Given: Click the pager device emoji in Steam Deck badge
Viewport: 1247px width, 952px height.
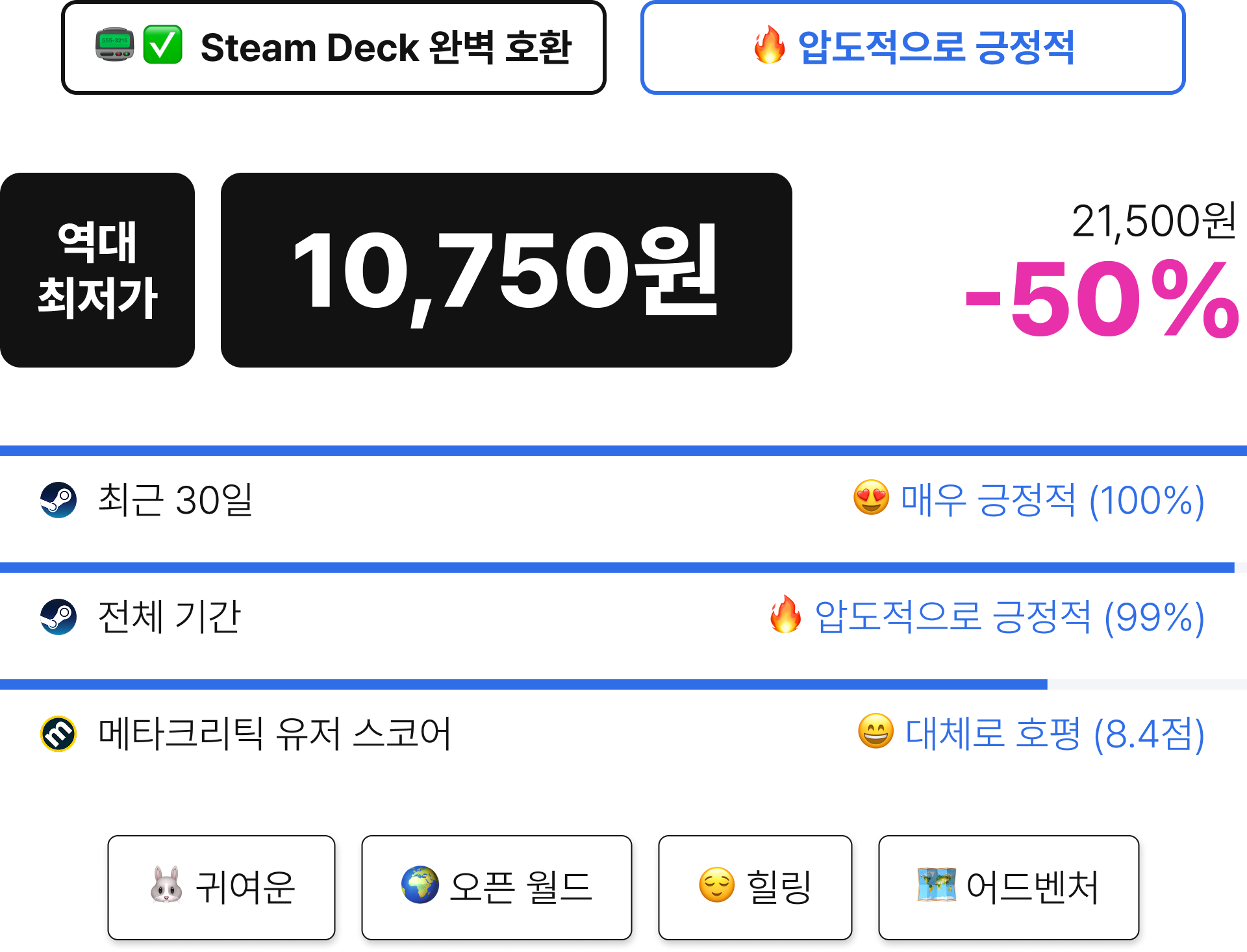Looking at the screenshot, I should [x=115, y=45].
